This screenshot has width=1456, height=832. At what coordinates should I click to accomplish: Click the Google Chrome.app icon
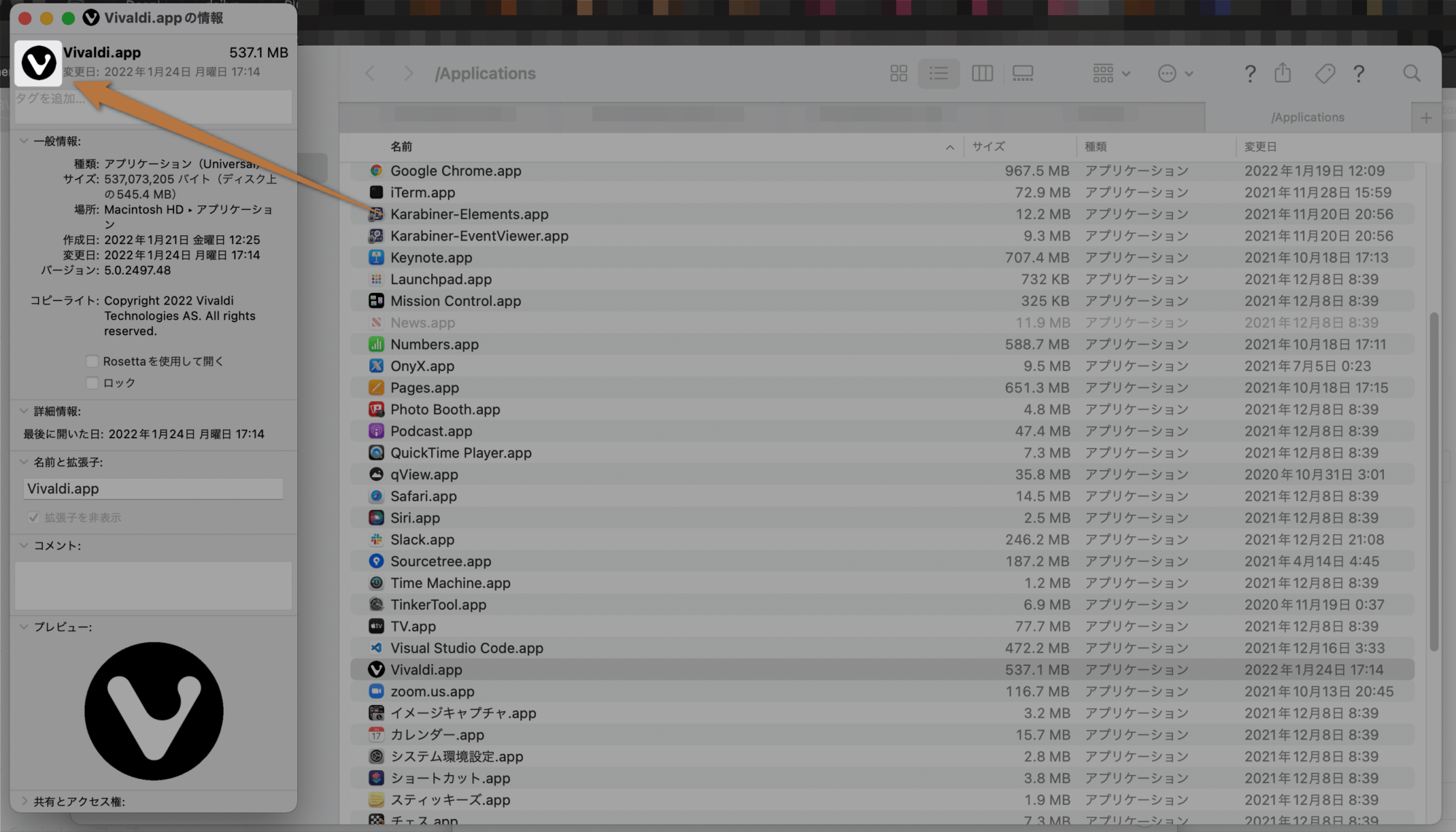point(376,170)
